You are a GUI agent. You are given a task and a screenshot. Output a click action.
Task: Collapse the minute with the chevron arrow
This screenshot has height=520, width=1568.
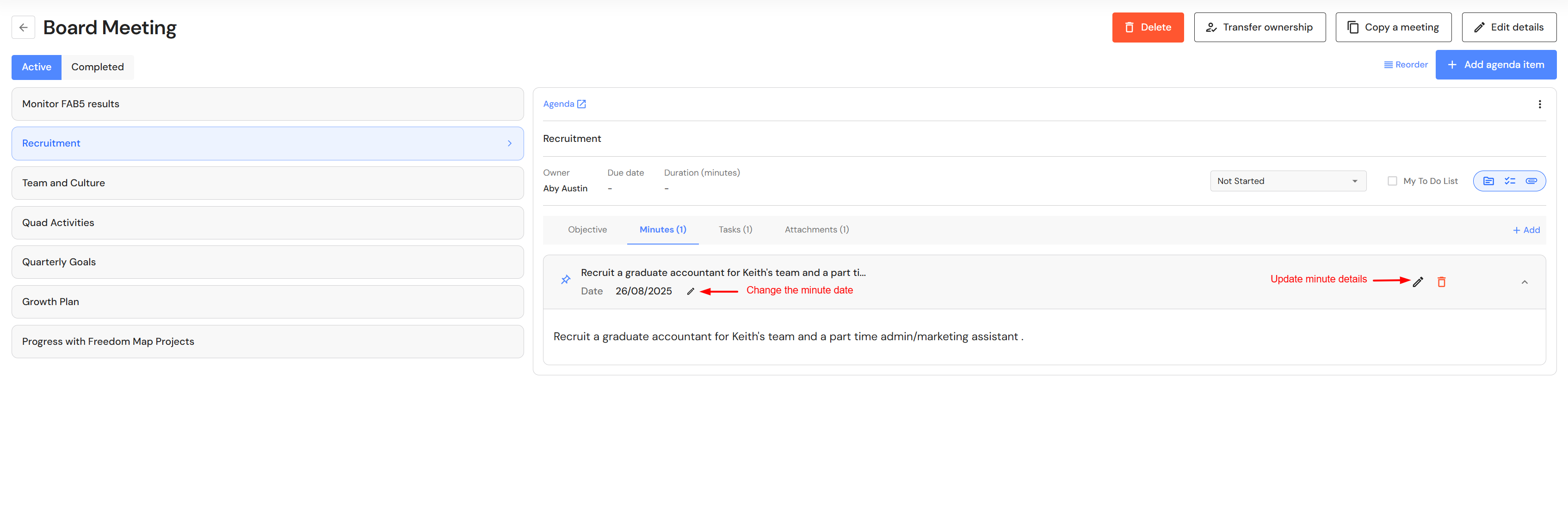pos(1524,282)
